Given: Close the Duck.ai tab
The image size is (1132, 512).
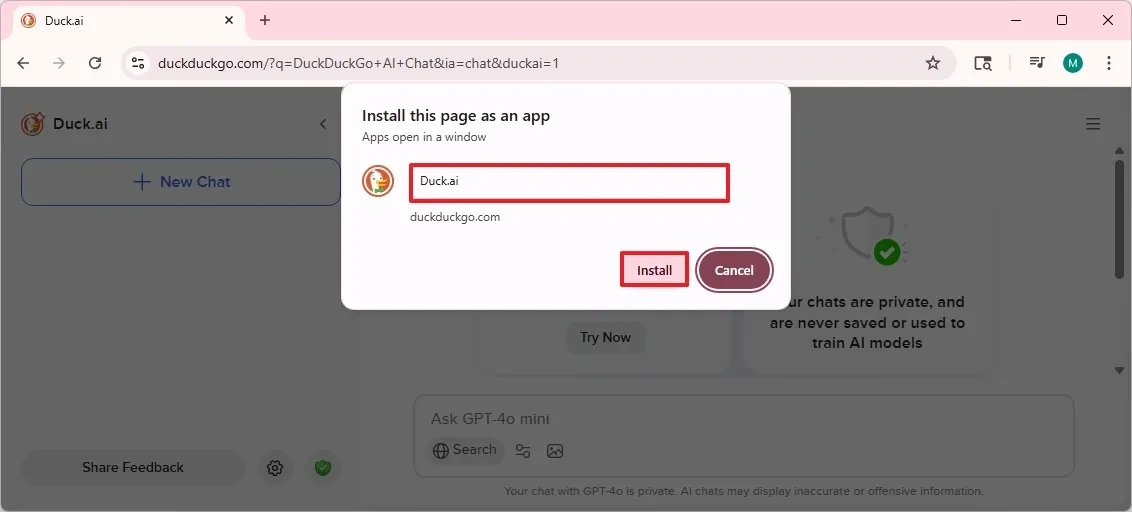Looking at the screenshot, I should (x=230, y=20).
